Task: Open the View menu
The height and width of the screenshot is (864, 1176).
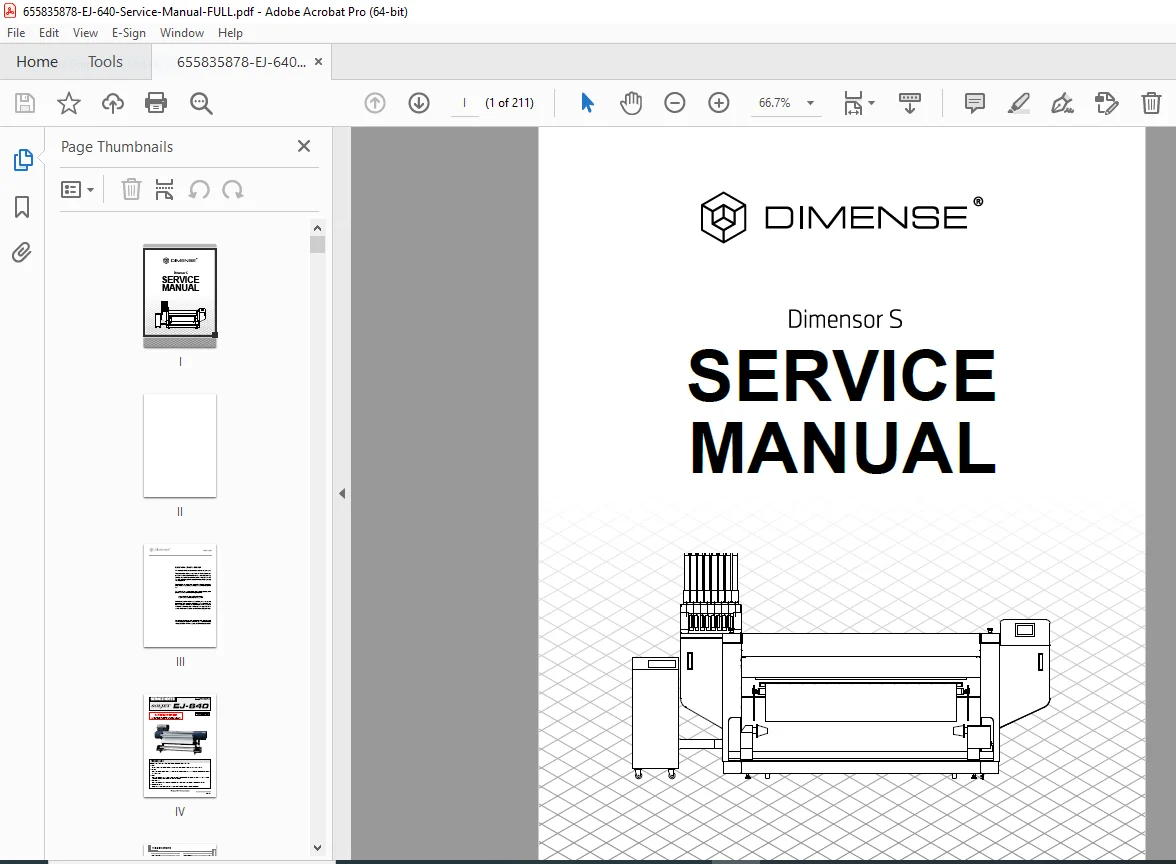Action: [86, 33]
